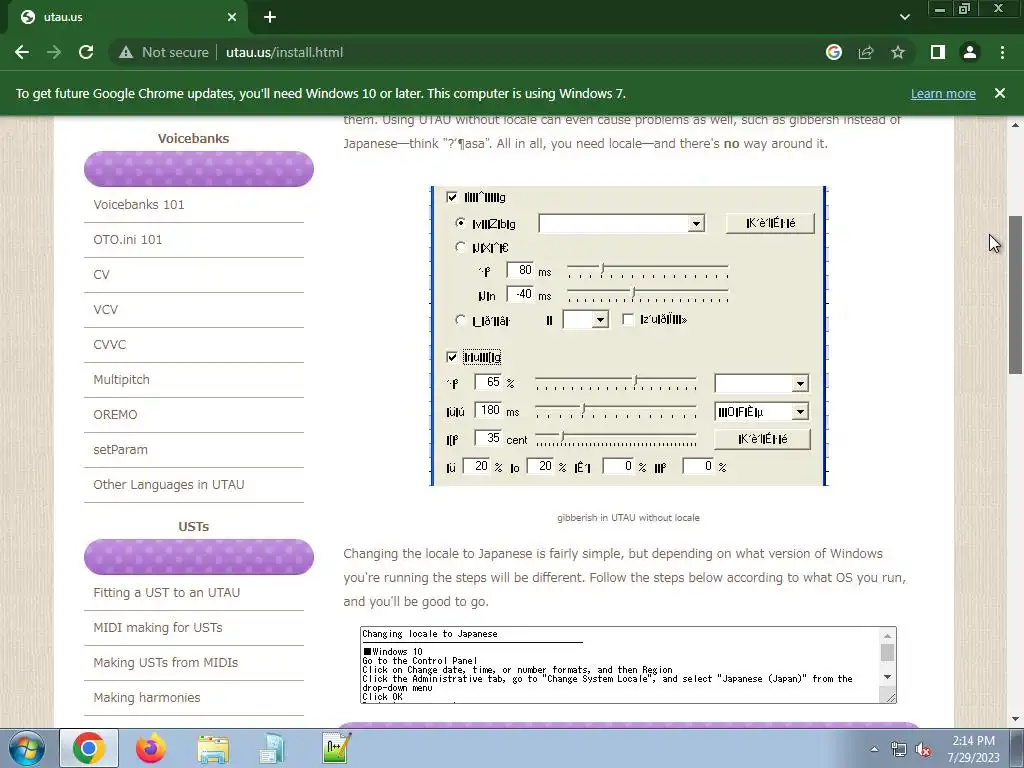1024x768 pixels.
Task: Open the document app taskbar icon
Action: tap(272, 748)
